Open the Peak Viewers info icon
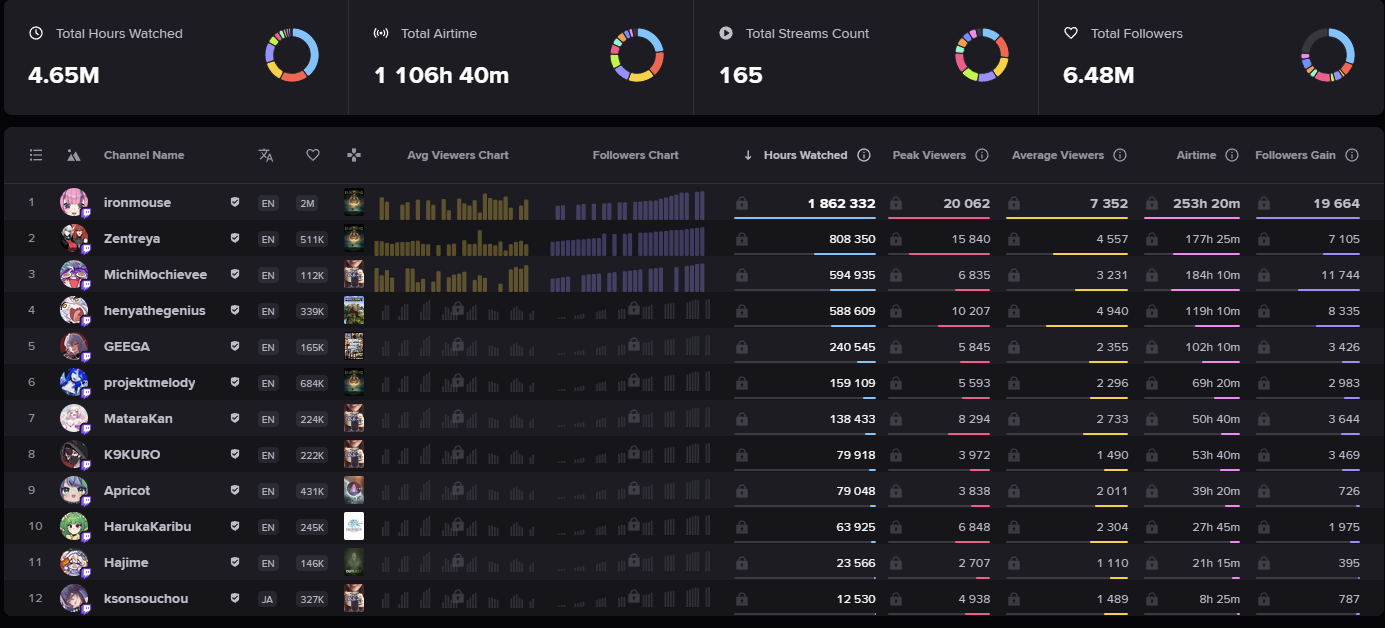The height and width of the screenshot is (628, 1385). tap(982, 155)
